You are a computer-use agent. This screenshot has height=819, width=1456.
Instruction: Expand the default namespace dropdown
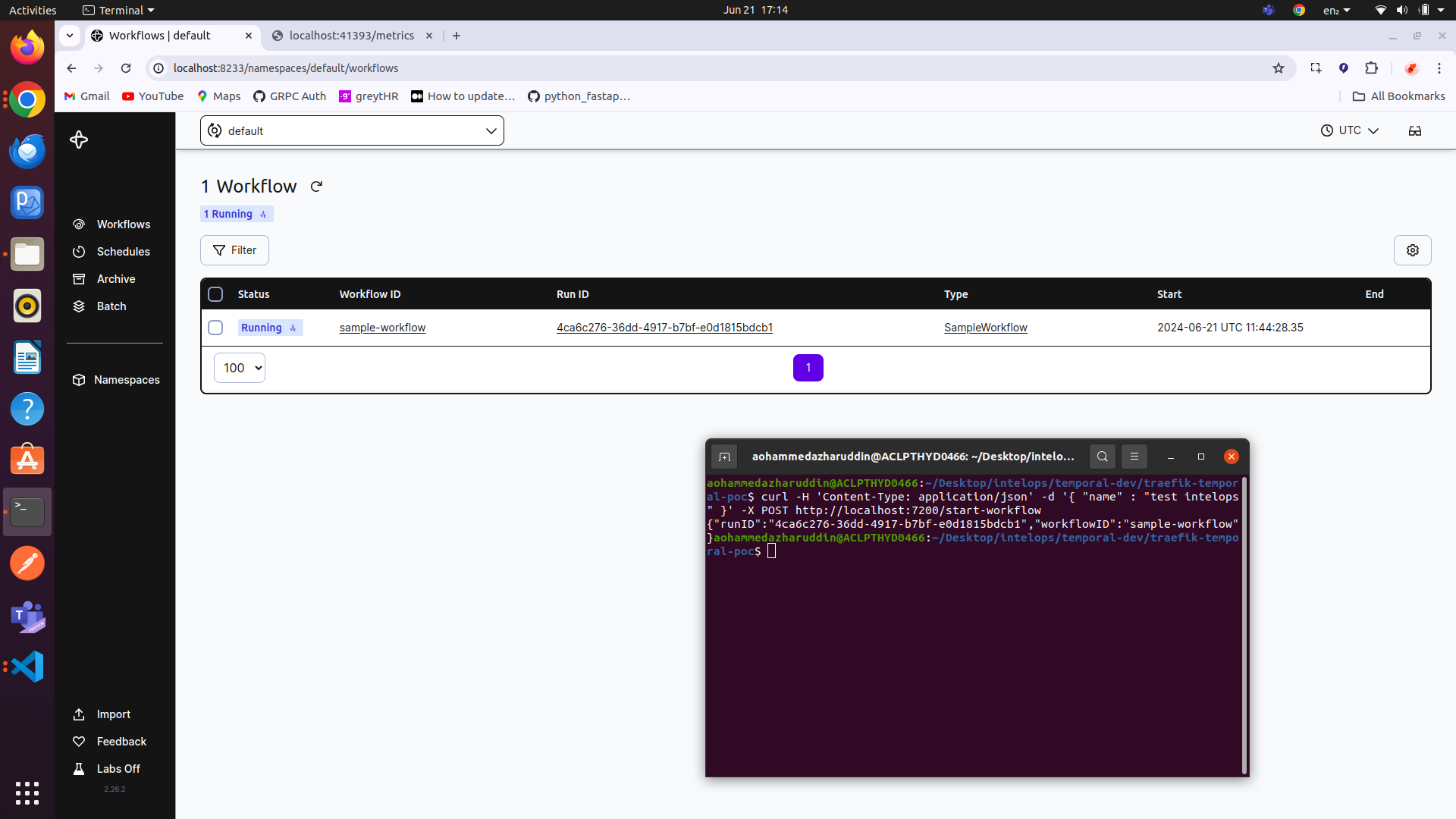pos(491,130)
